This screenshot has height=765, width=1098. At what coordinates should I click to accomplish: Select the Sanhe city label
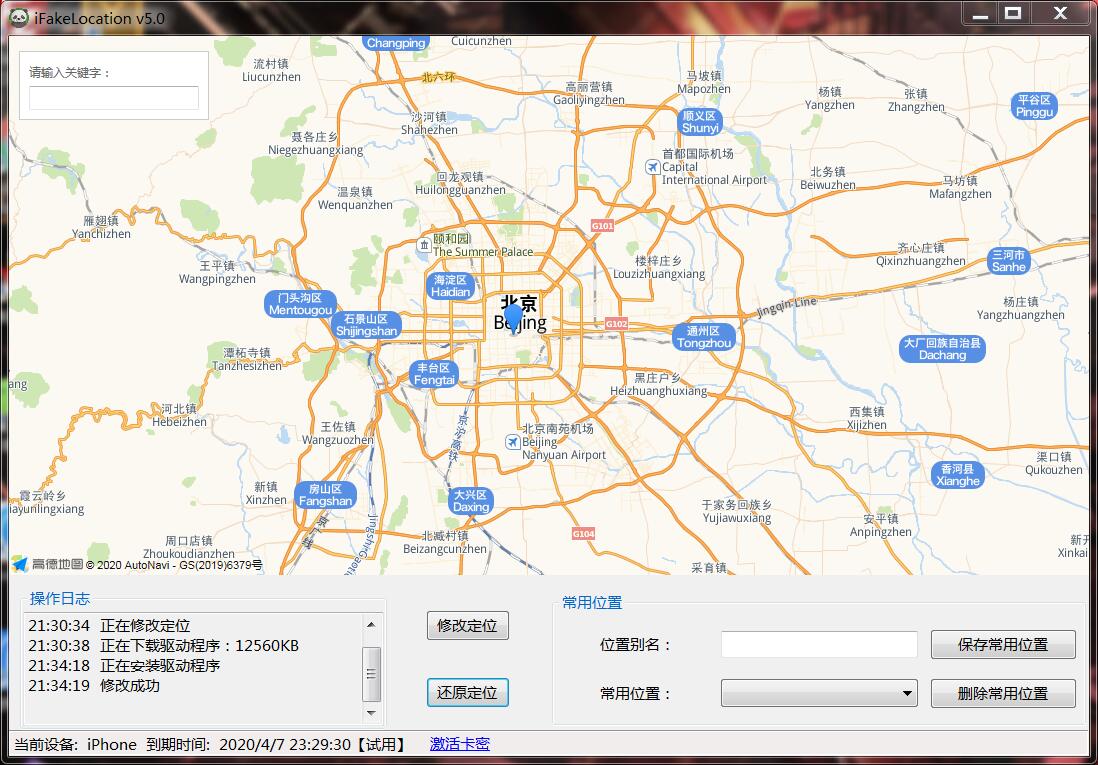1008,261
